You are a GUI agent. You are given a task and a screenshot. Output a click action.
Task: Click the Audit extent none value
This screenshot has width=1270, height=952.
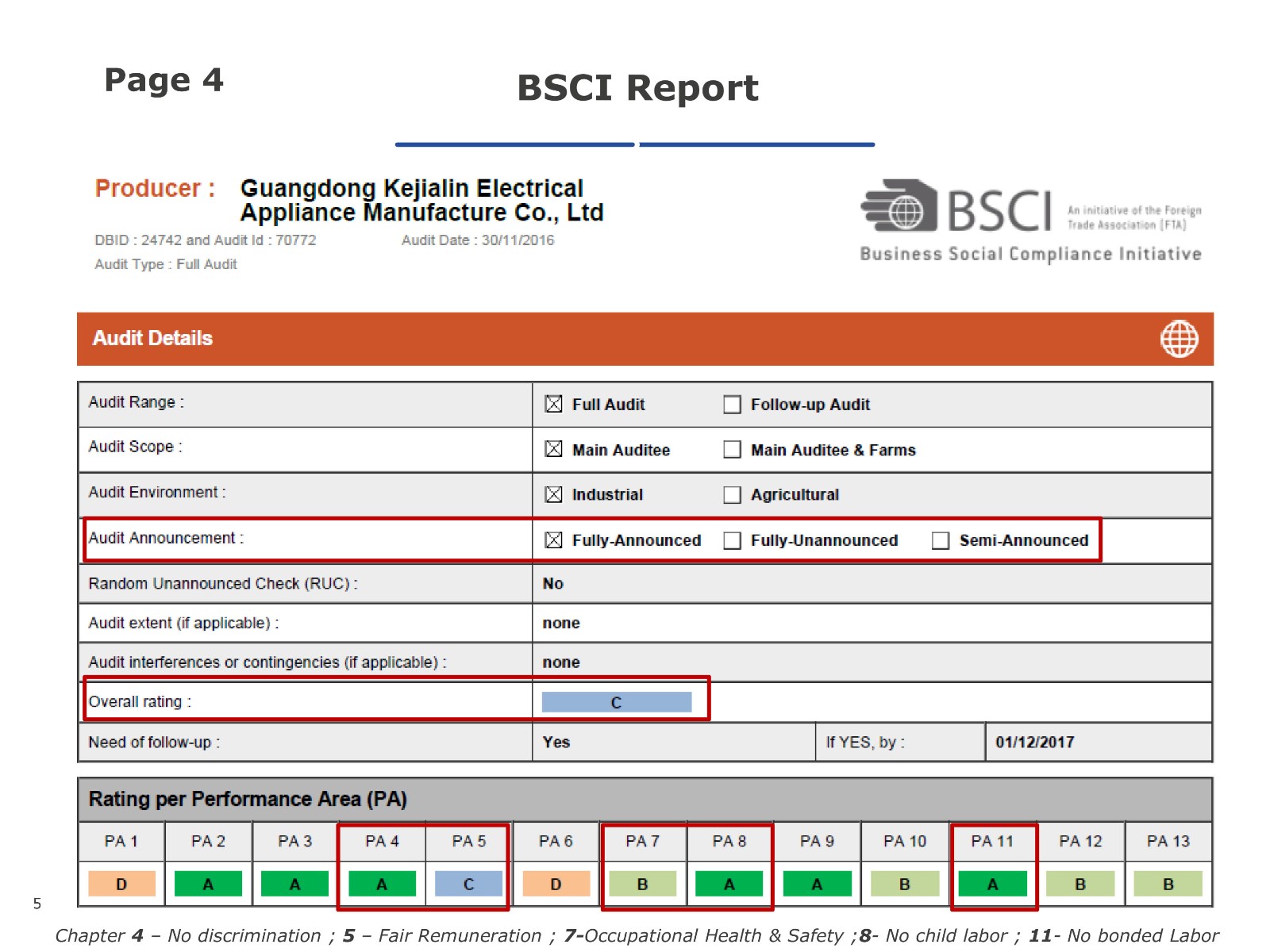coord(561,623)
